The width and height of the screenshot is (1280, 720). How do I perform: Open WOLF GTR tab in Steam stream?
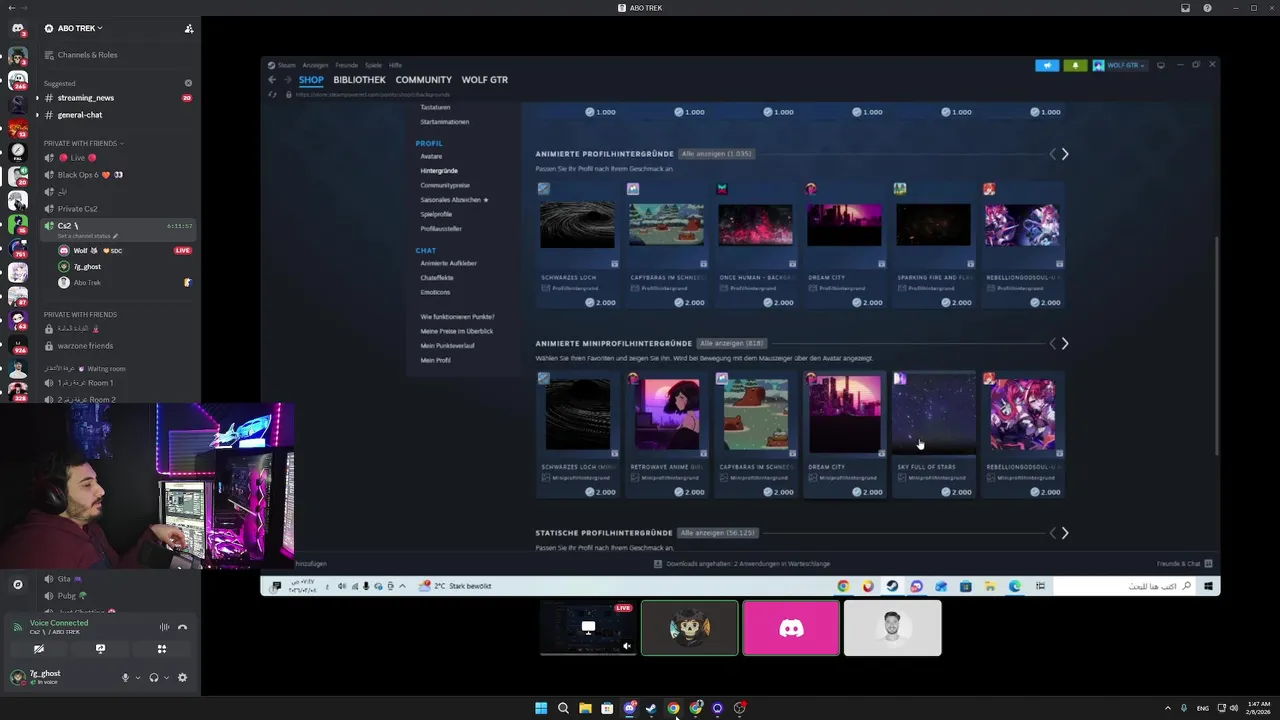pos(484,80)
